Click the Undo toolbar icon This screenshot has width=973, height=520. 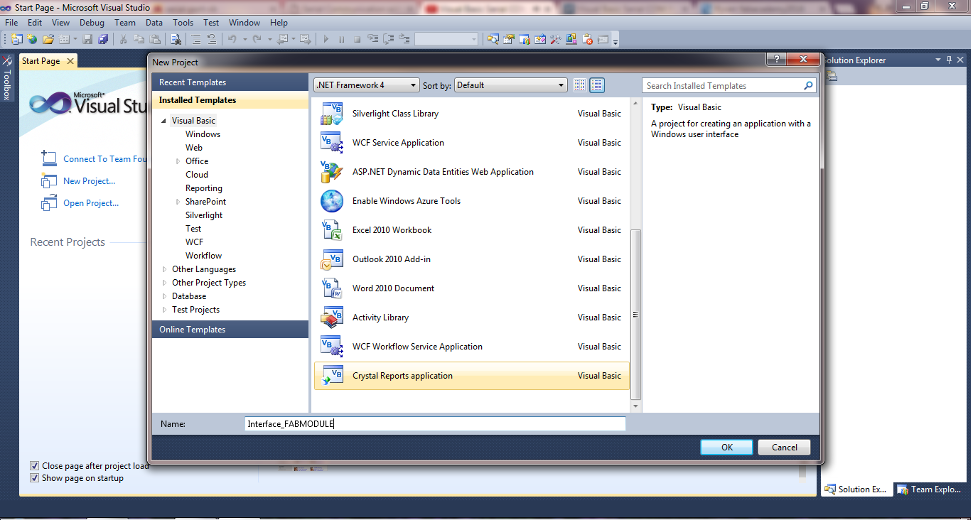click(232, 39)
